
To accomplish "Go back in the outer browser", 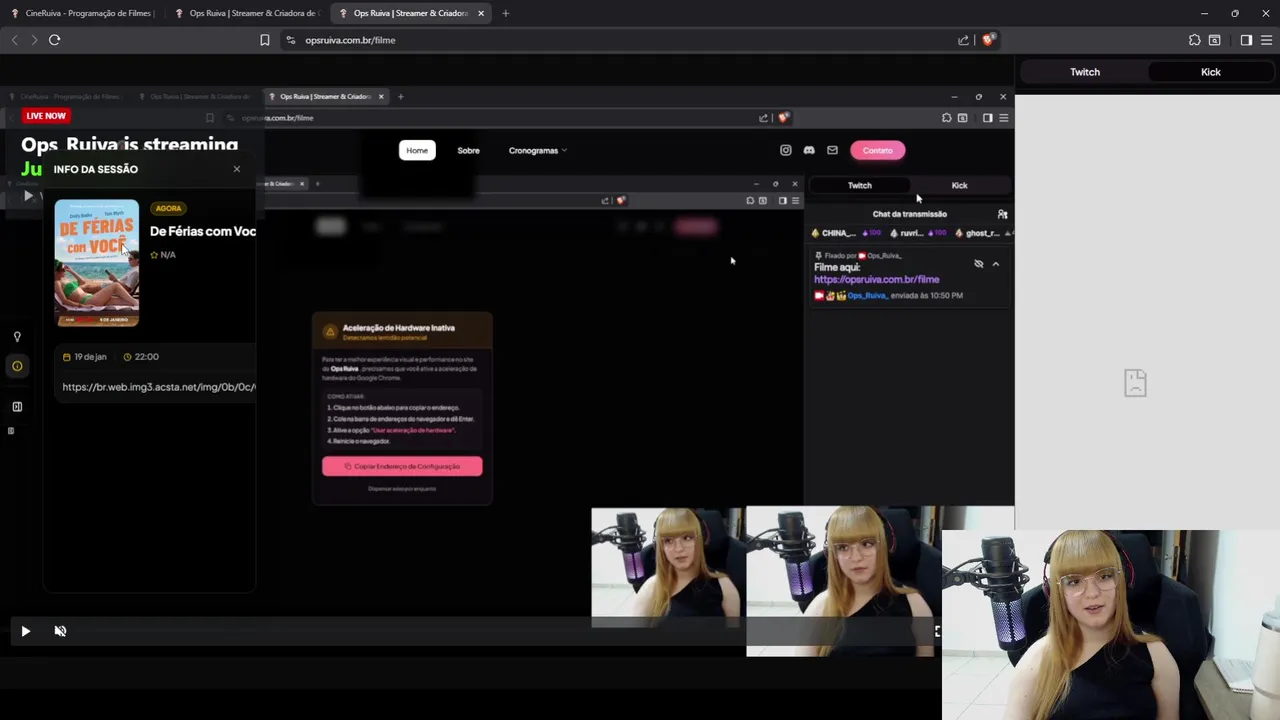I will pyautogui.click(x=14, y=40).
